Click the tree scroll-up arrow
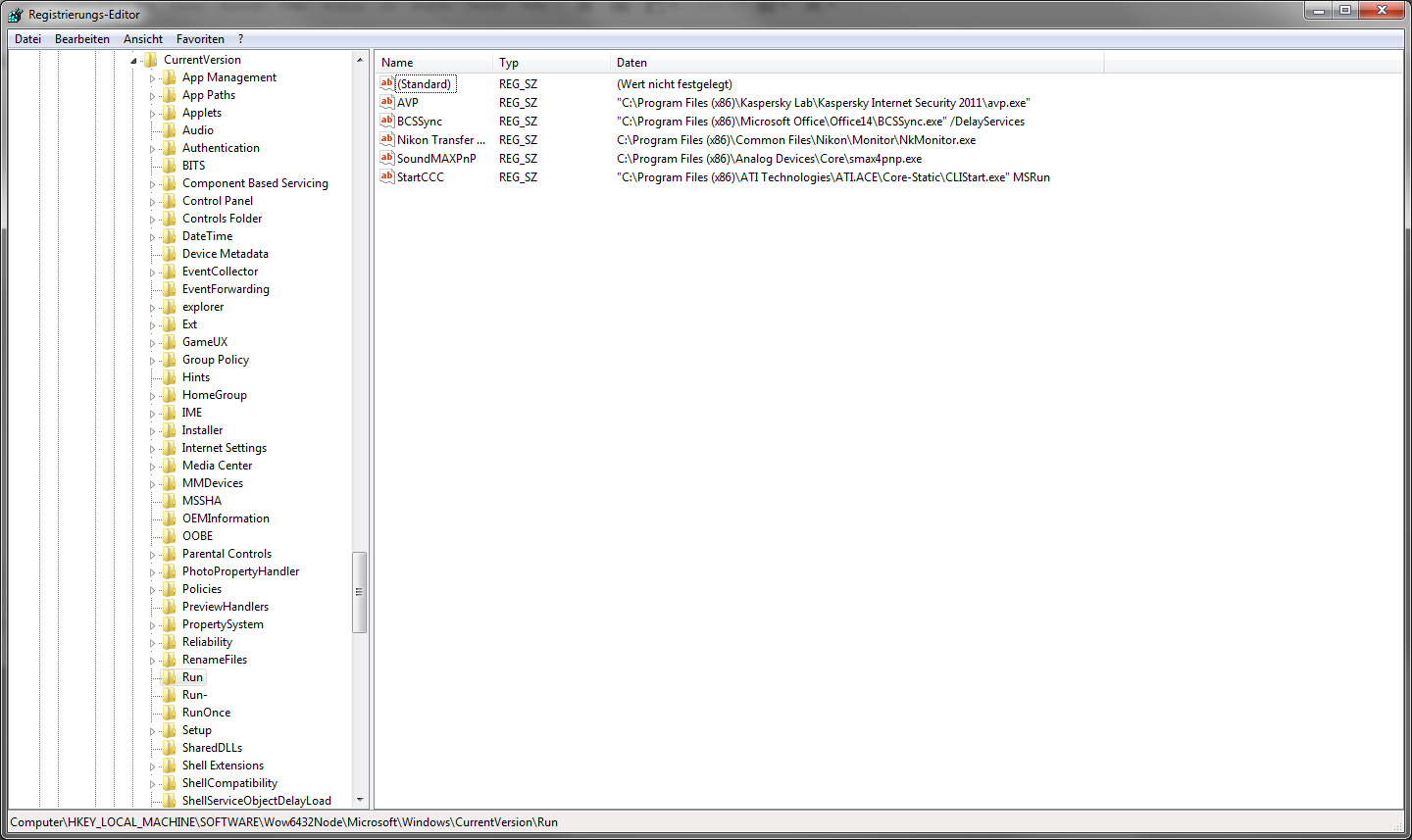1412x840 pixels. (360, 60)
